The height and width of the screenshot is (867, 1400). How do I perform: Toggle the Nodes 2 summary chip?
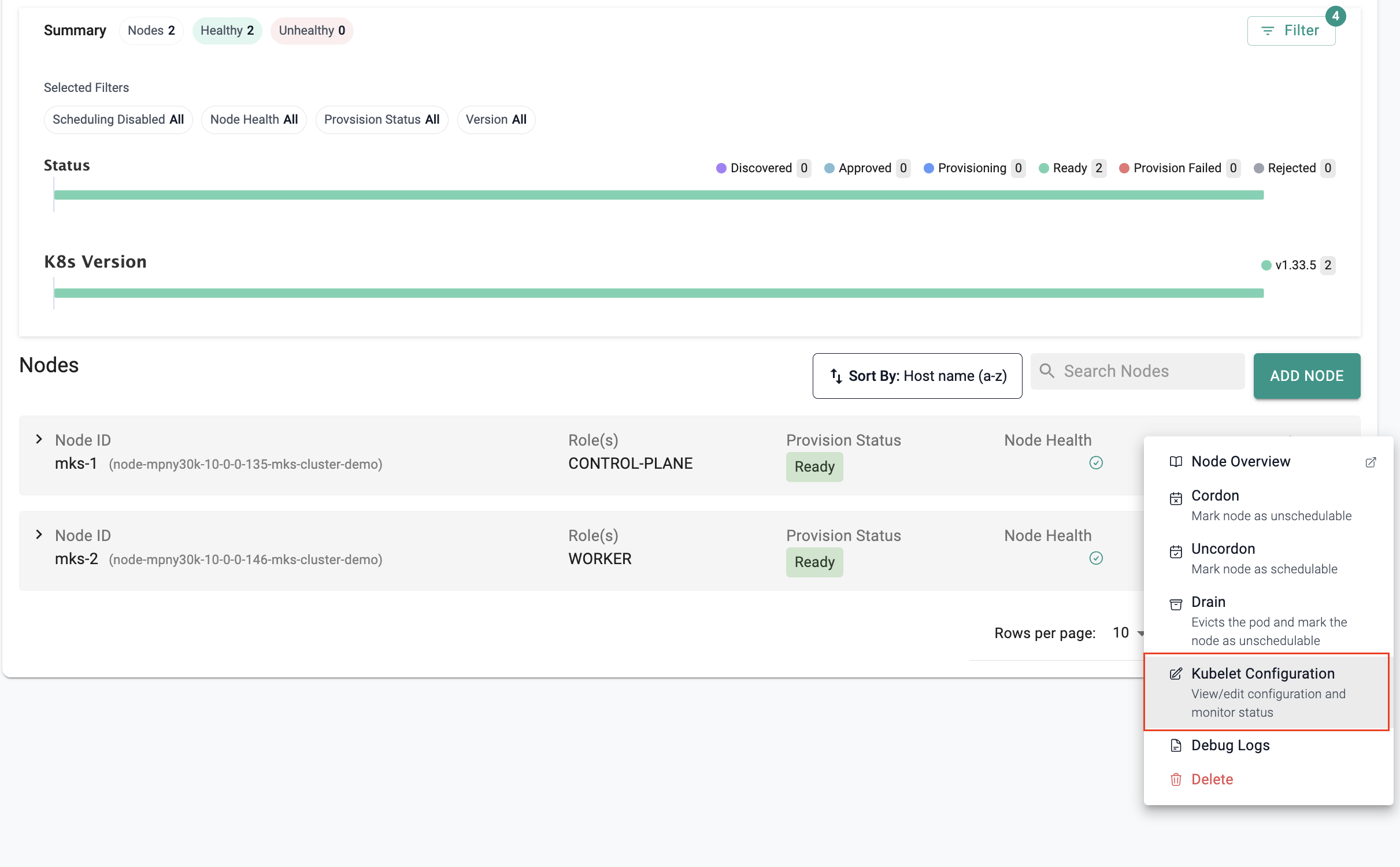pos(151,31)
